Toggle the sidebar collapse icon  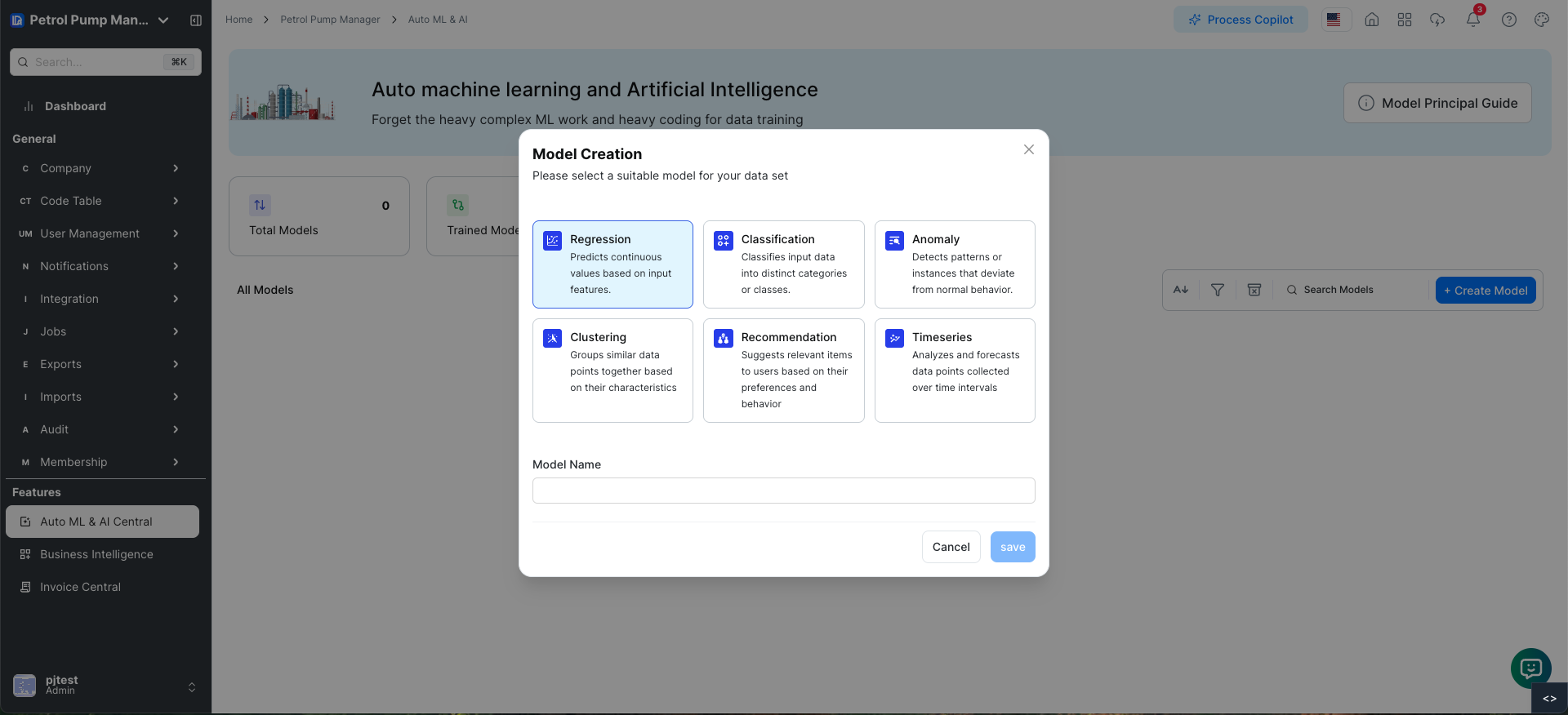[196, 20]
